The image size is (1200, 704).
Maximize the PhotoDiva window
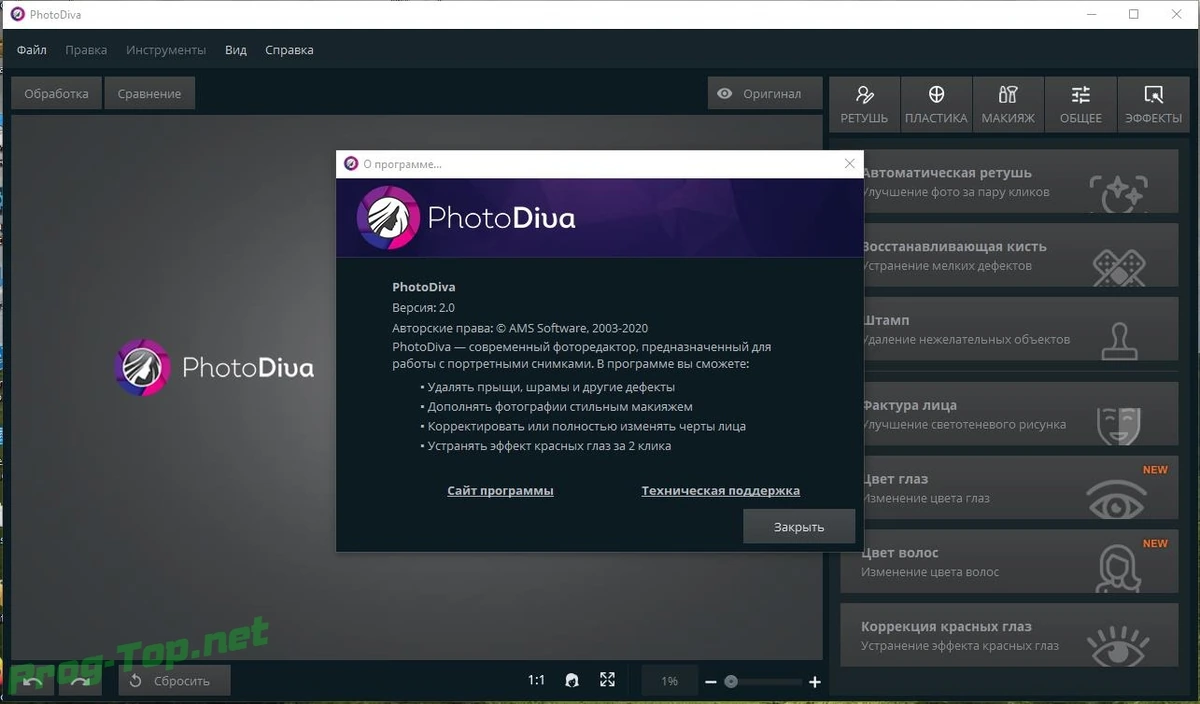click(x=1133, y=14)
